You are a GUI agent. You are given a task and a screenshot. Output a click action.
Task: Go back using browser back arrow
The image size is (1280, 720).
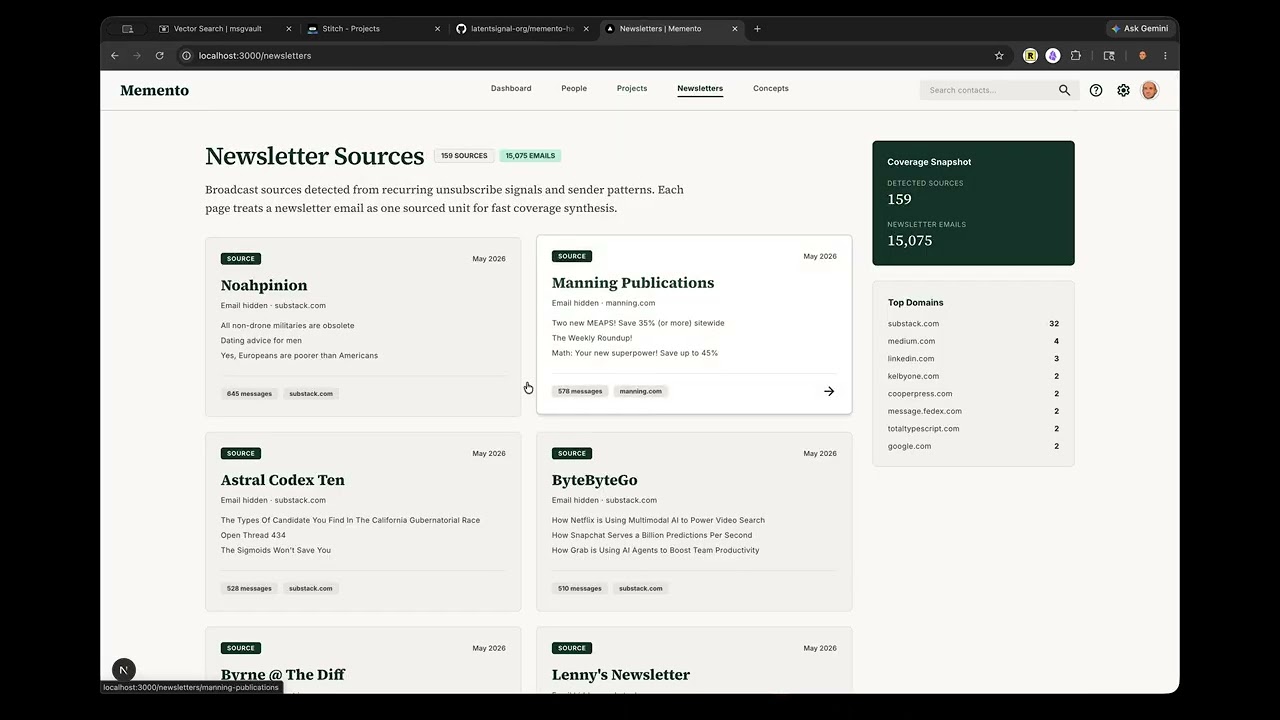(114, 56)
